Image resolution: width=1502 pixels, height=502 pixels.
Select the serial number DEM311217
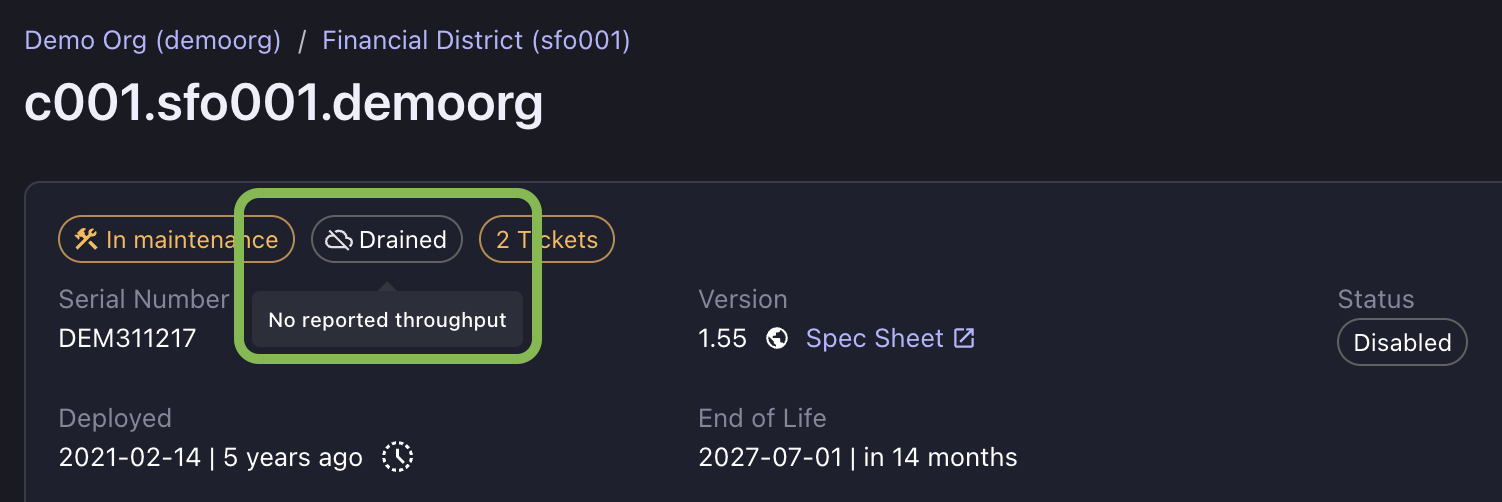[x=127, y=339]
